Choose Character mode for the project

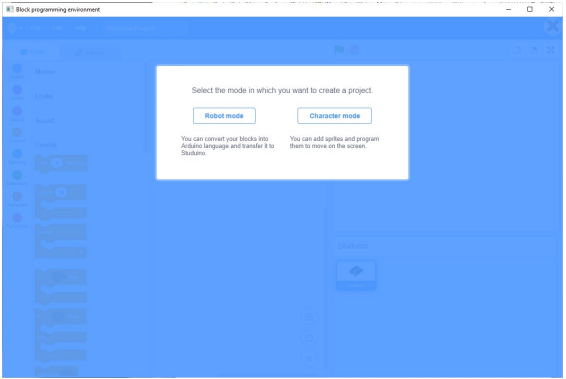[334, 116]
